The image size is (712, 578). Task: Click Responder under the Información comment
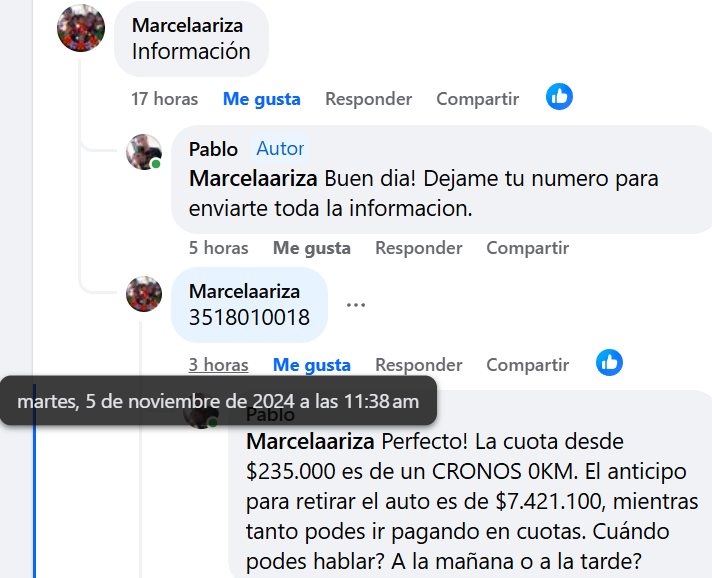point(368,99)
